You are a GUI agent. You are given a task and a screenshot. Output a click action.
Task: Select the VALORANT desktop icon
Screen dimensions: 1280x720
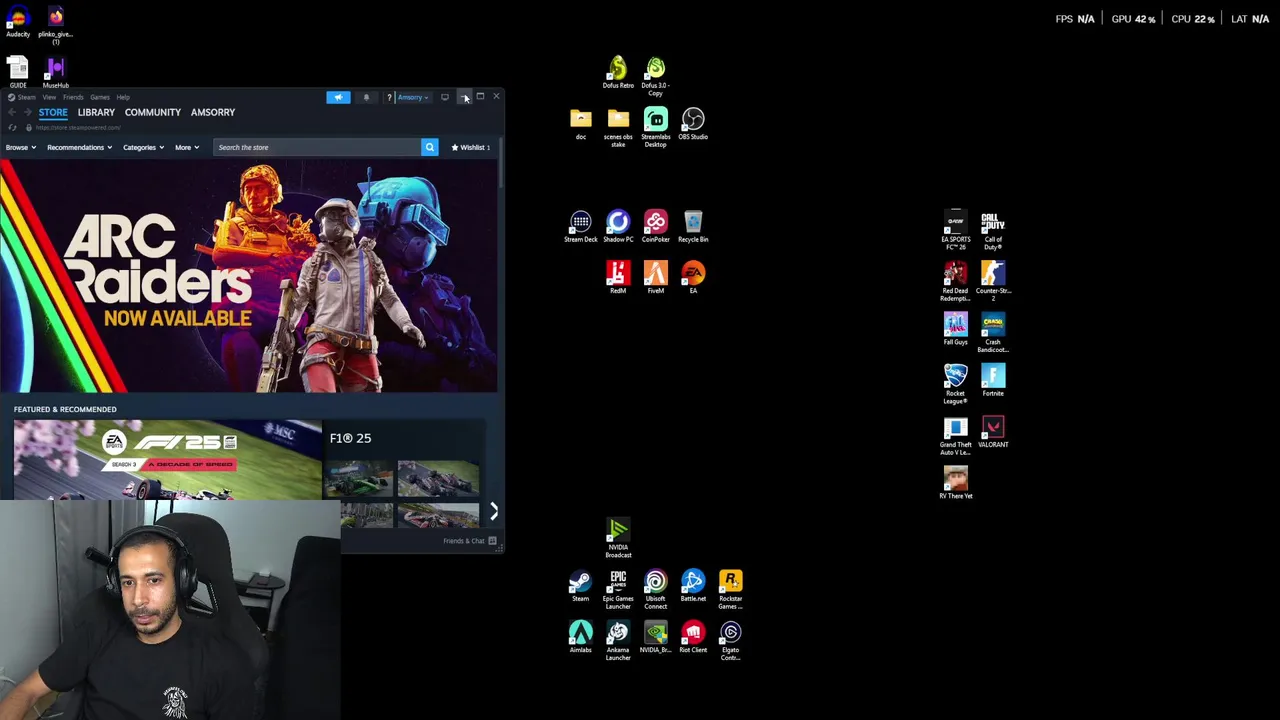pos(993,432)
